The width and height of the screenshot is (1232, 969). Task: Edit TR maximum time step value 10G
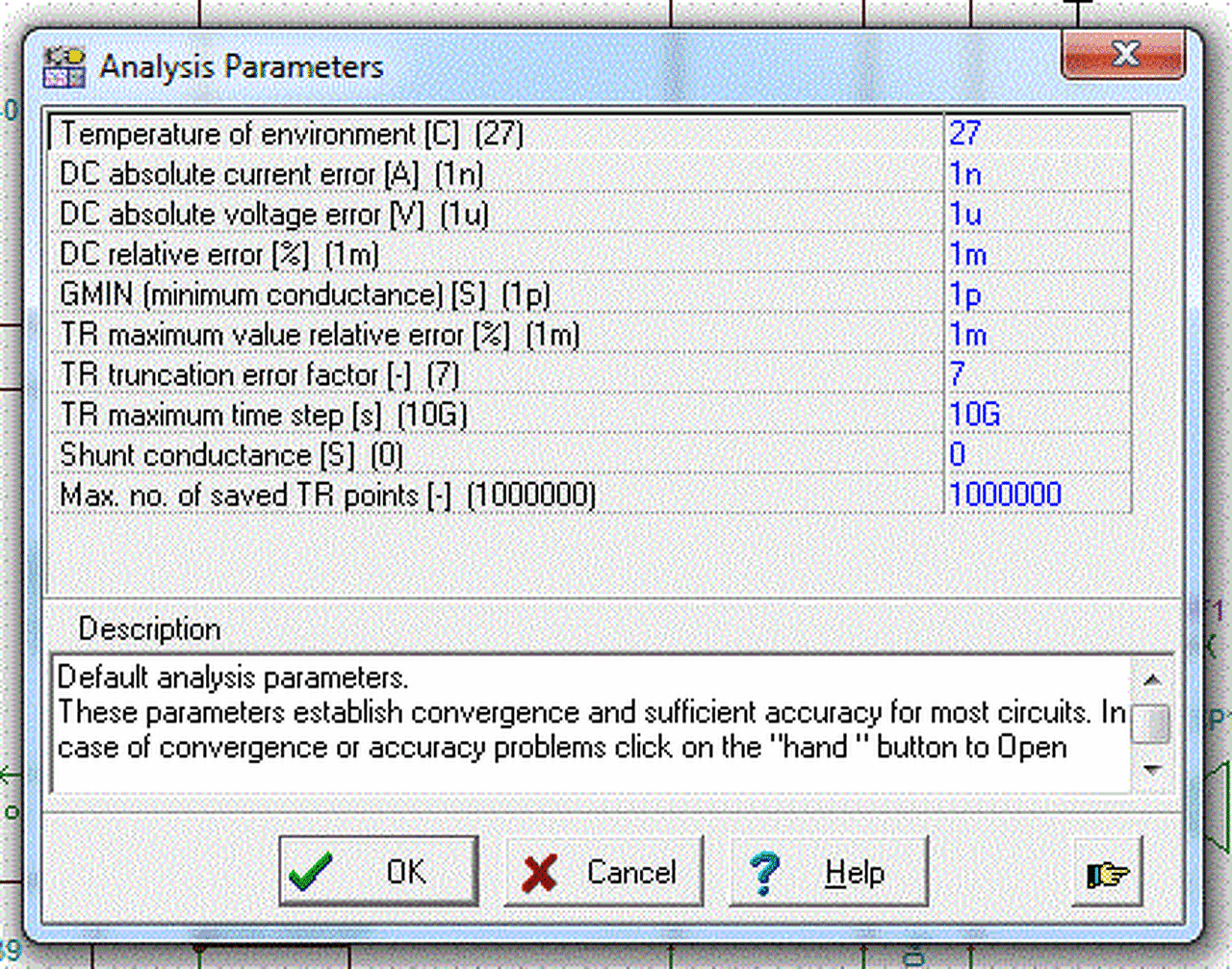tap(1038, 415)
